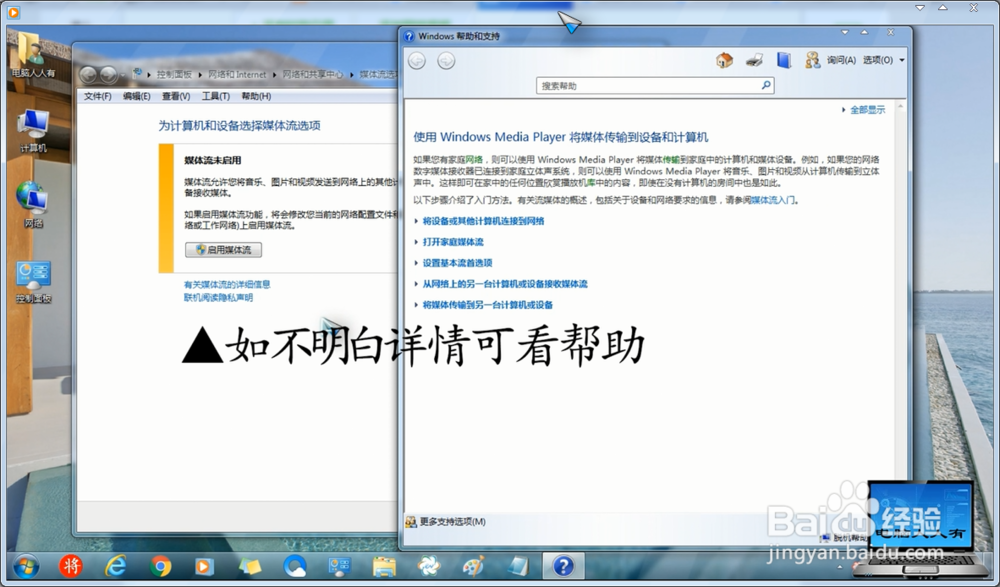The image size is (1000, 587).
Task: Switch to Help question-mark taskbar icon
Action: coord(563,566)
